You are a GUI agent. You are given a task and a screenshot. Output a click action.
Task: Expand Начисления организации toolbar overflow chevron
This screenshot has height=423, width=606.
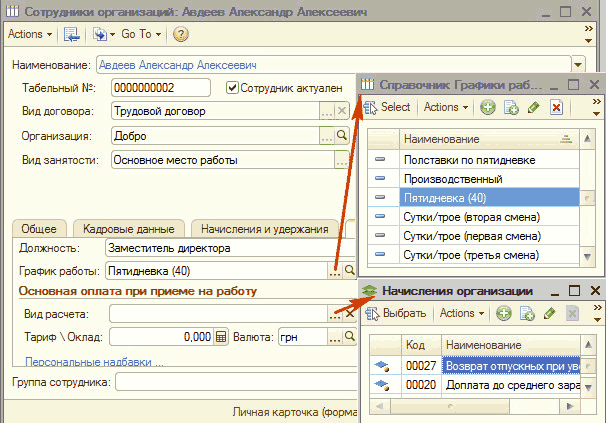click(x=597, y=308)
